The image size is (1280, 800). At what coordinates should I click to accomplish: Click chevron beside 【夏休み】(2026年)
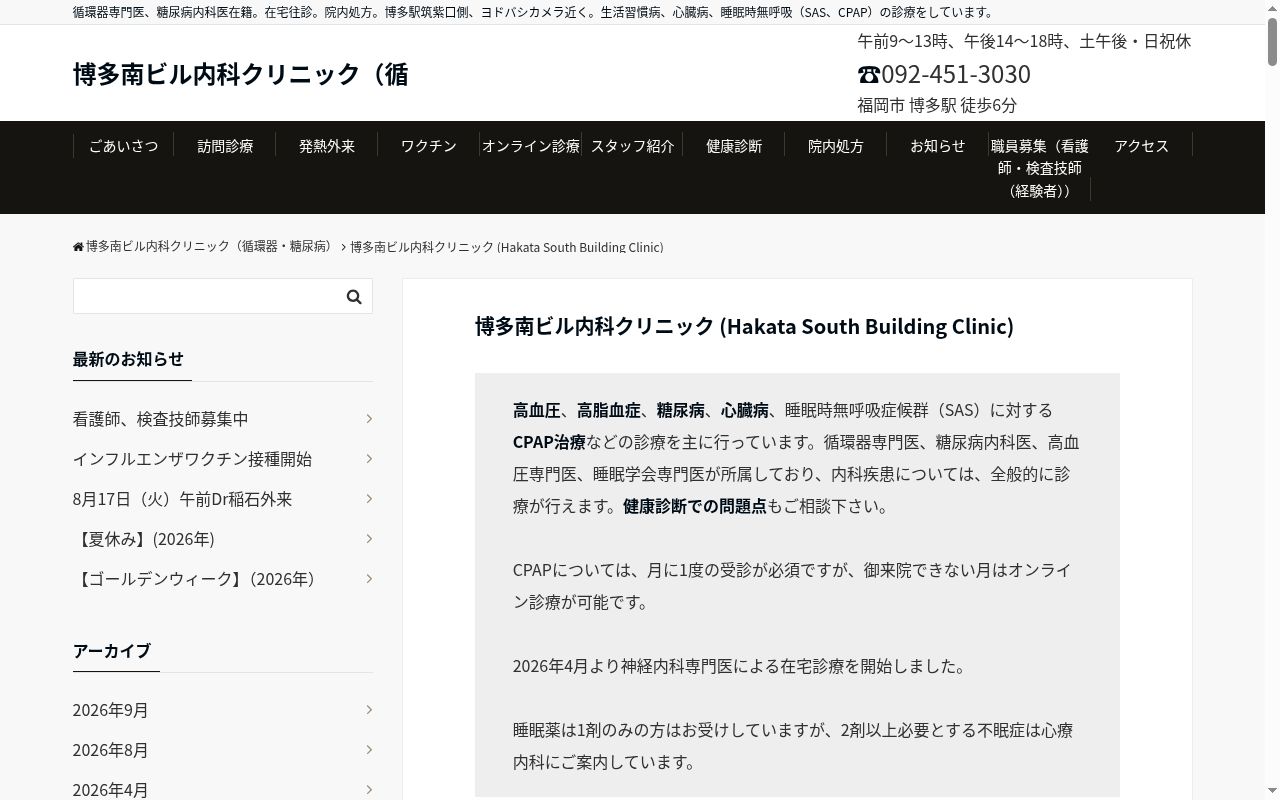pyautogui.click(x=369, y=538)
